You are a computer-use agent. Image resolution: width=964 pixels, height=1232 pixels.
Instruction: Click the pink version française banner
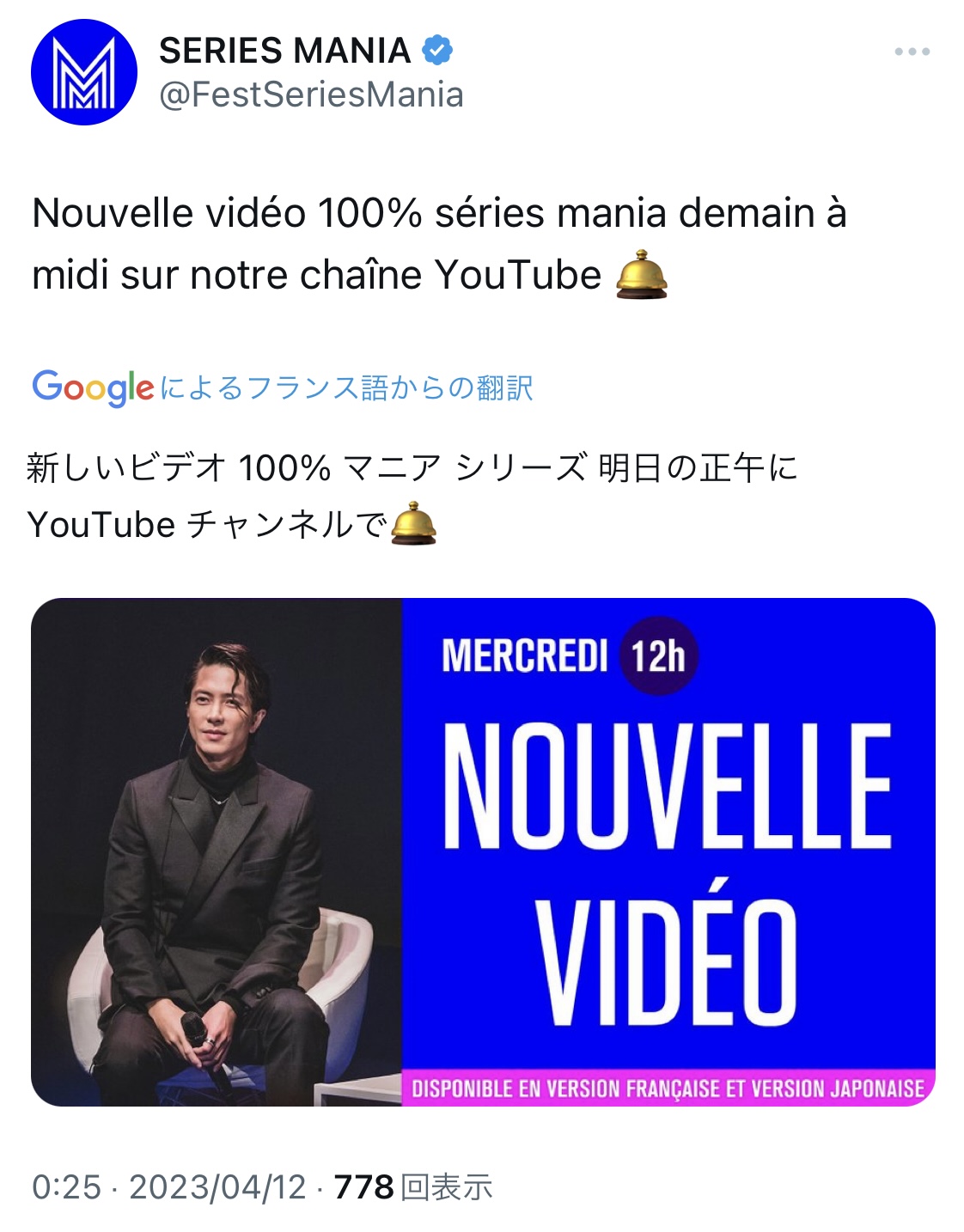[668, 1089]
